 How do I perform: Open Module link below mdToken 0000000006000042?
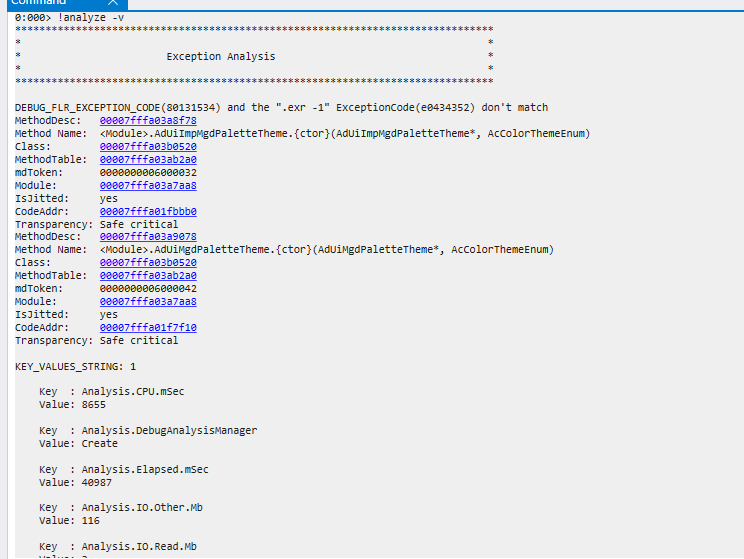point(148,301)
